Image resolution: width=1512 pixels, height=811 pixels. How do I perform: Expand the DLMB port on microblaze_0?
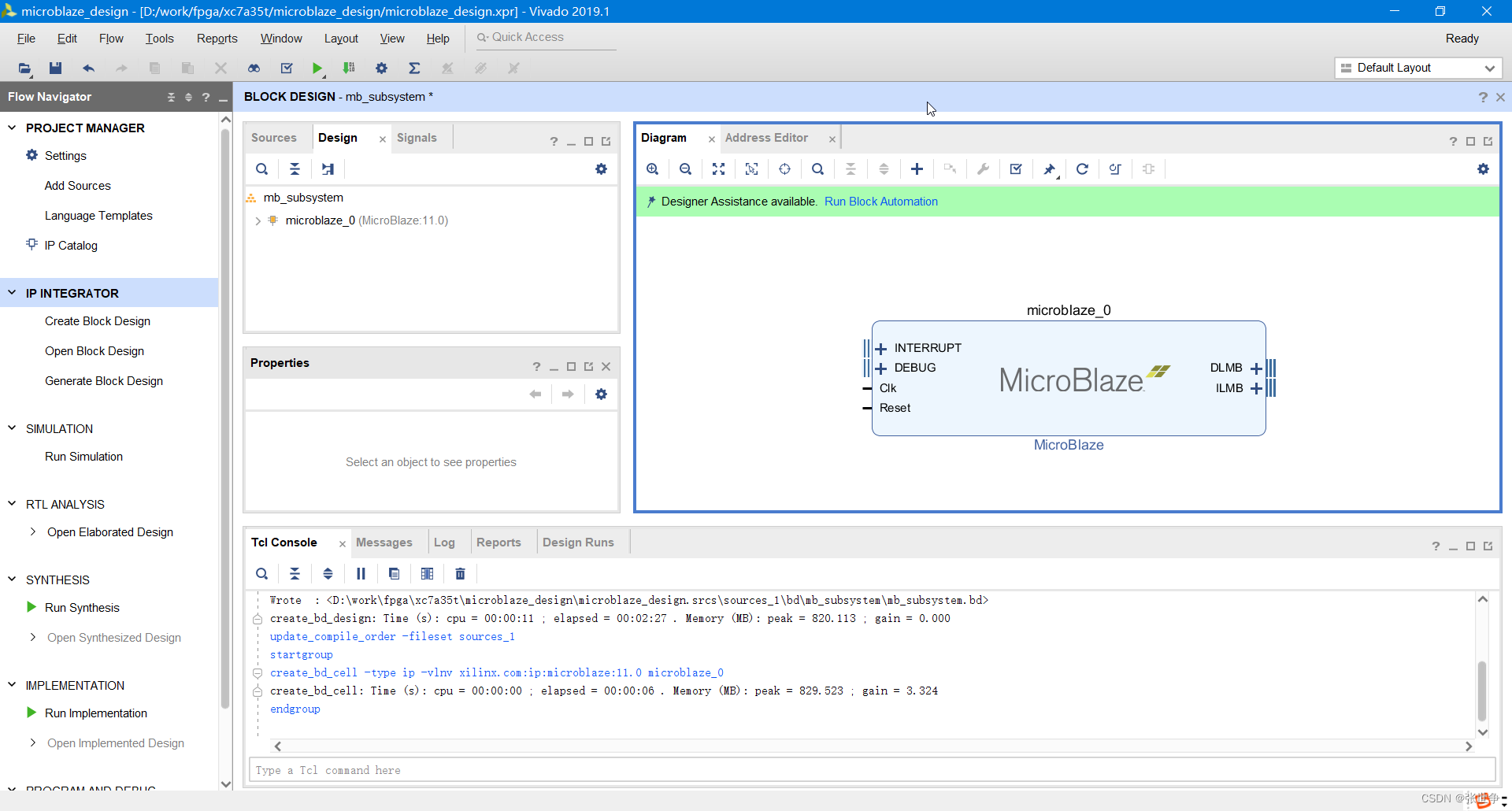coord(1256,368)
